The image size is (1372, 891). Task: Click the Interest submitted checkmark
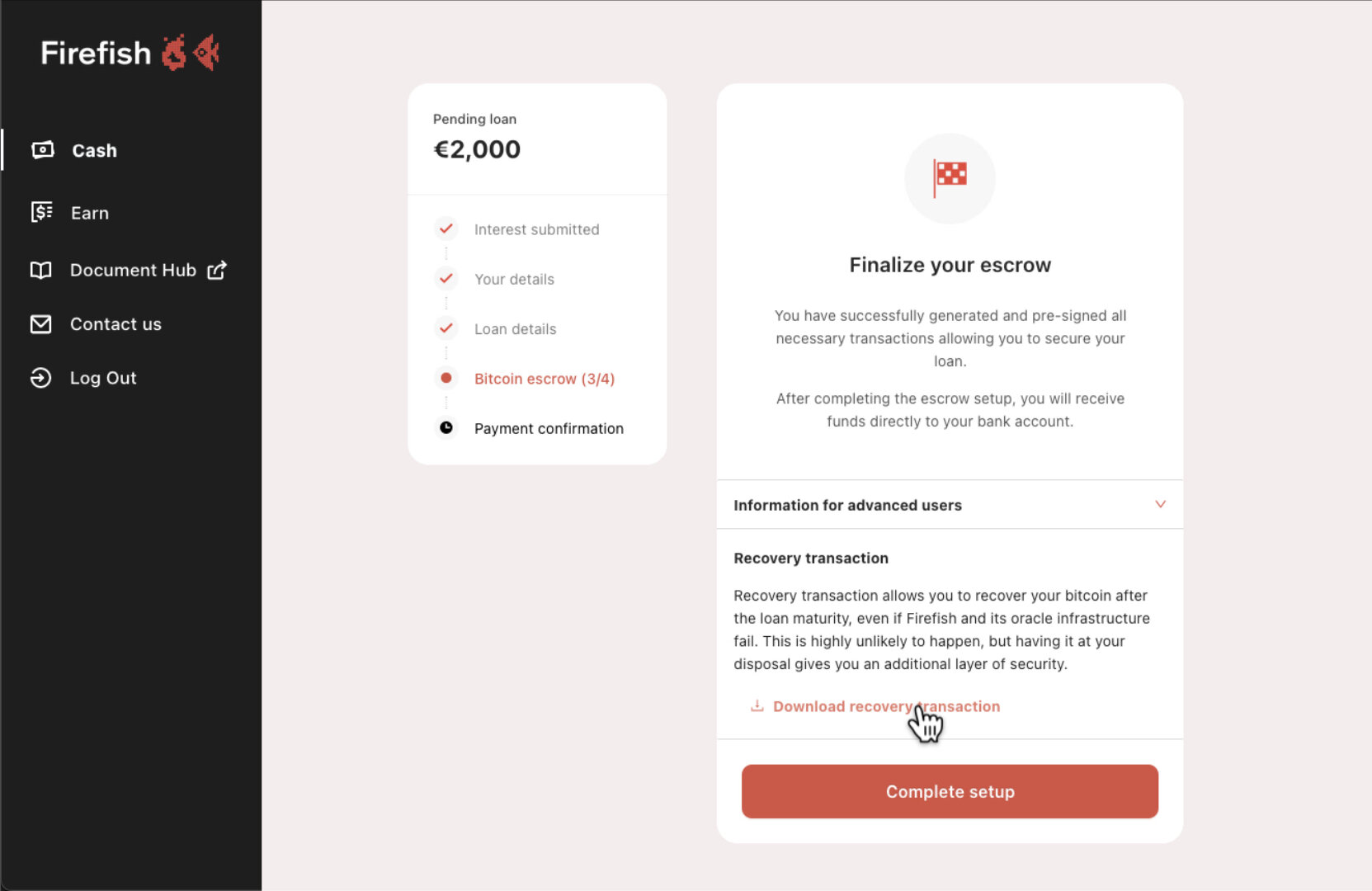446,229
